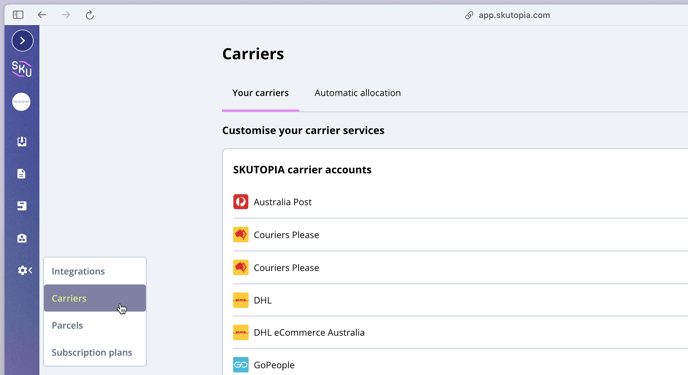Open the inbound download icon in sidebar
The width and height of the screenshot is (688, 375).
coord(22,141)
